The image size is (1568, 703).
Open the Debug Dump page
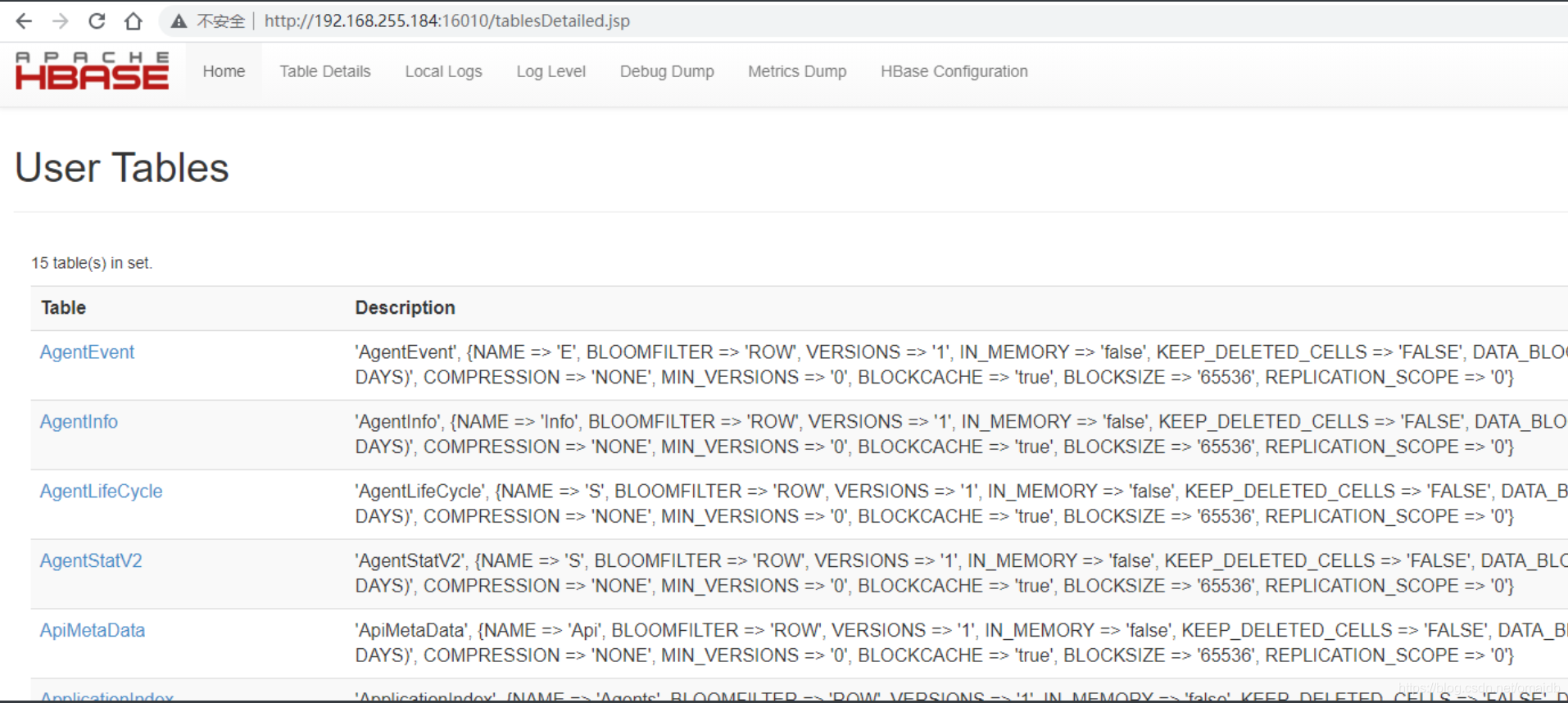(x=667, y=71)
